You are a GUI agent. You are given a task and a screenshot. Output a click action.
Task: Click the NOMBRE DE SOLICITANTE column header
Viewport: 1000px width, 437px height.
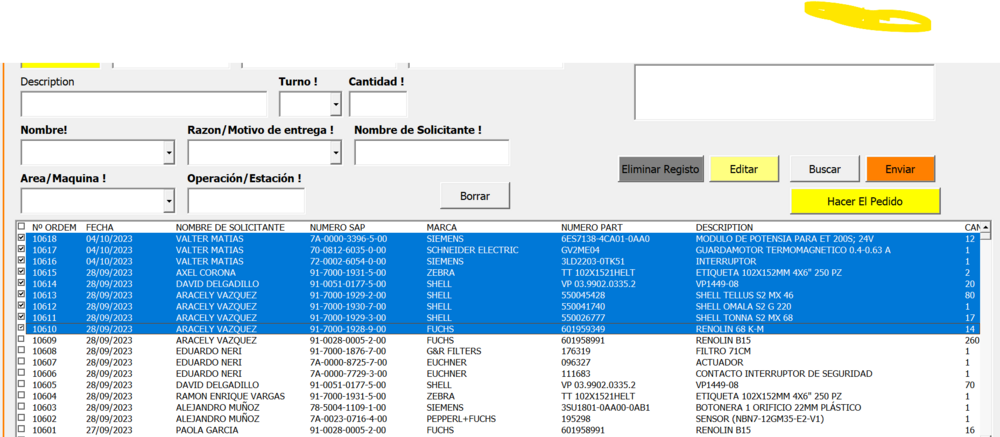click(230, 227)
